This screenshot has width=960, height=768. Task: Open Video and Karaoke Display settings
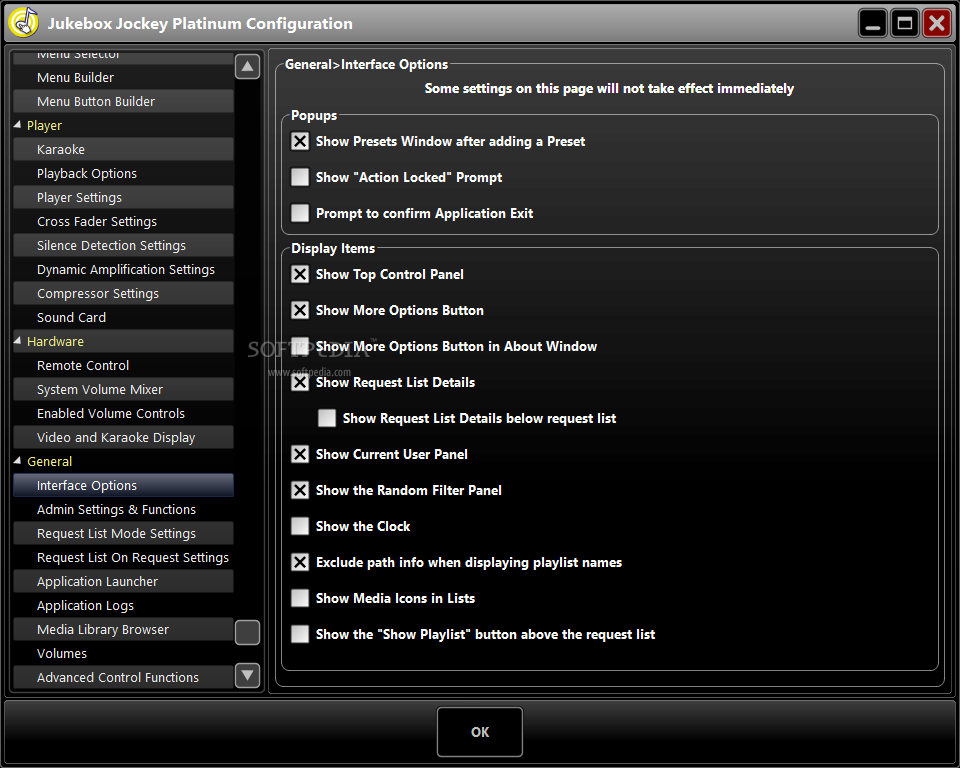(x=123, y=437)
